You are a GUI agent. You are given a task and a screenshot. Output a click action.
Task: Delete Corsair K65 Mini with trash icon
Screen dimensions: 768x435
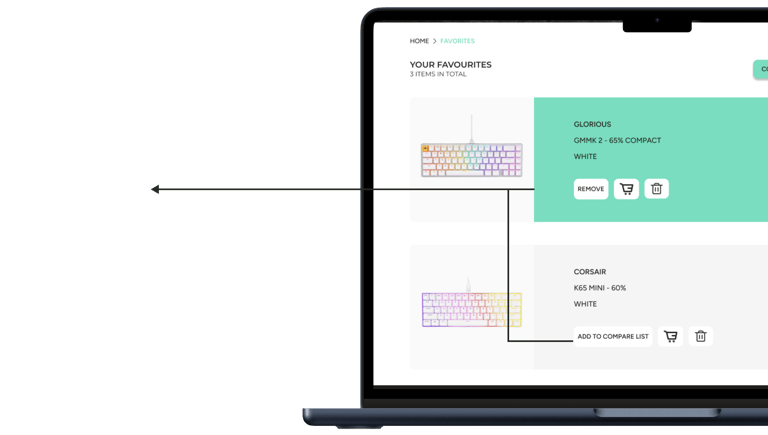(x=700, y=337)
